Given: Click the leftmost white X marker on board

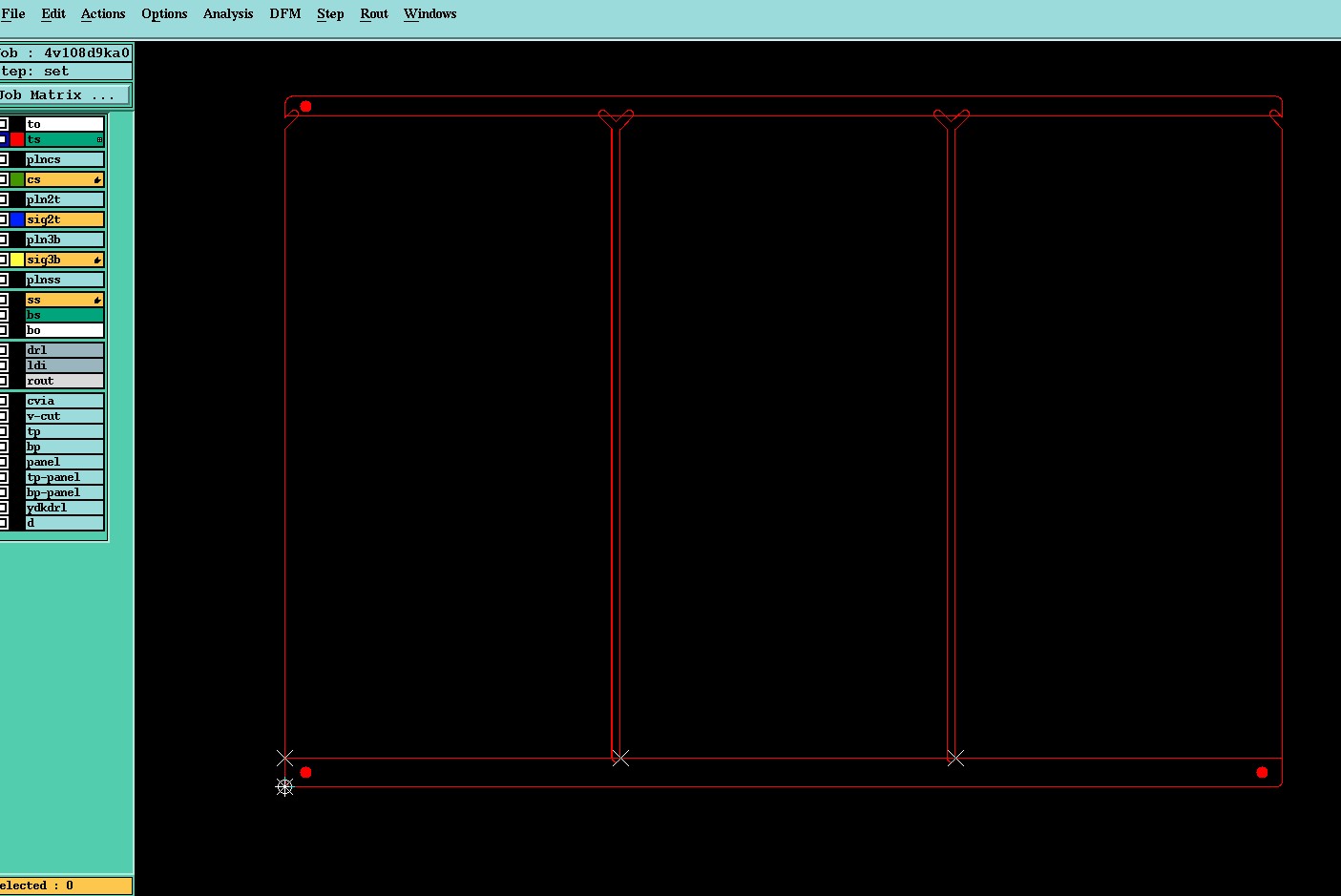Looking at the screenshot, I should tap(284, 758).
